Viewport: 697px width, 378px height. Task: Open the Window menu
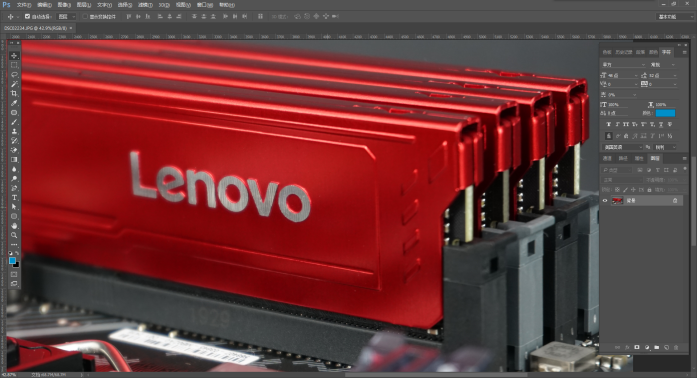pos(204,5)
